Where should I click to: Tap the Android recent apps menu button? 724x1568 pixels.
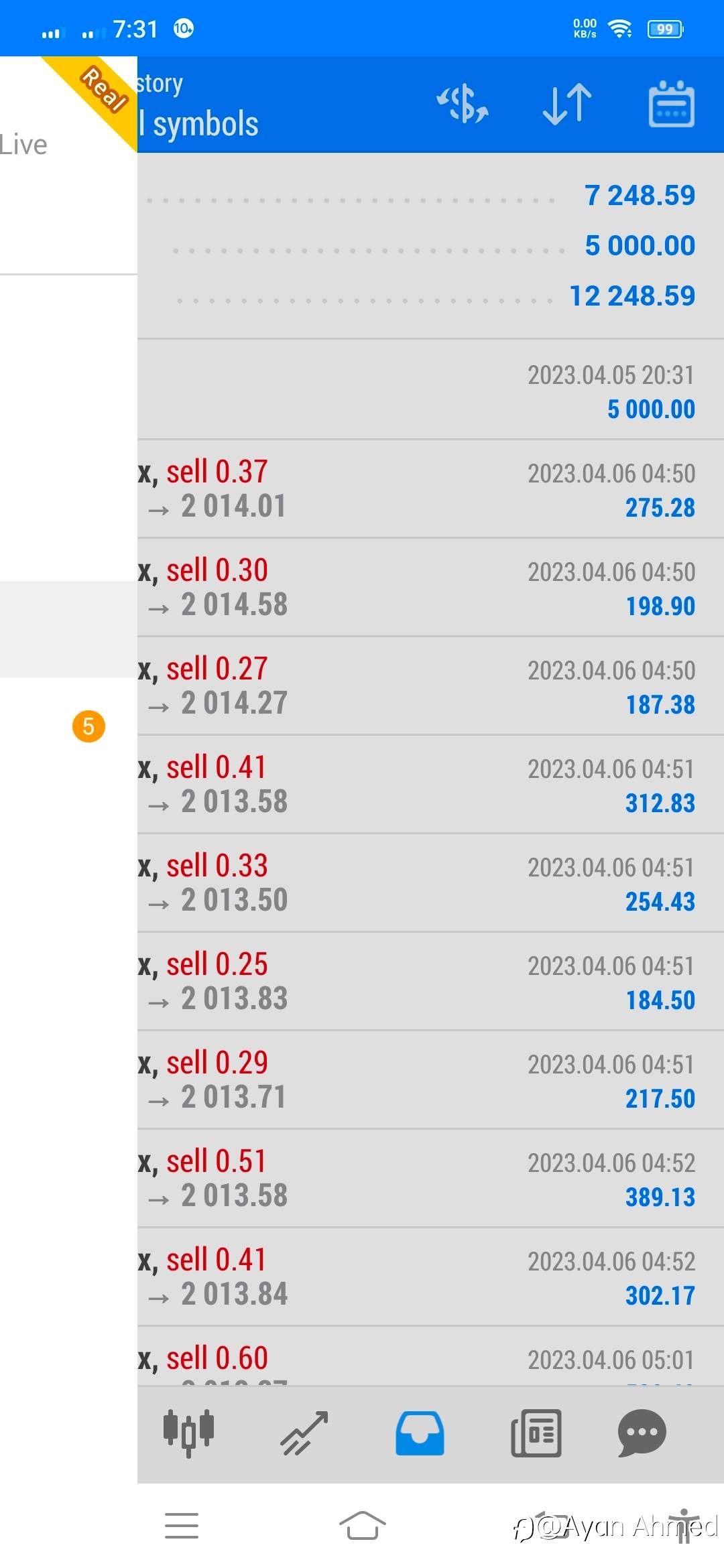(x=182, y=1526)
